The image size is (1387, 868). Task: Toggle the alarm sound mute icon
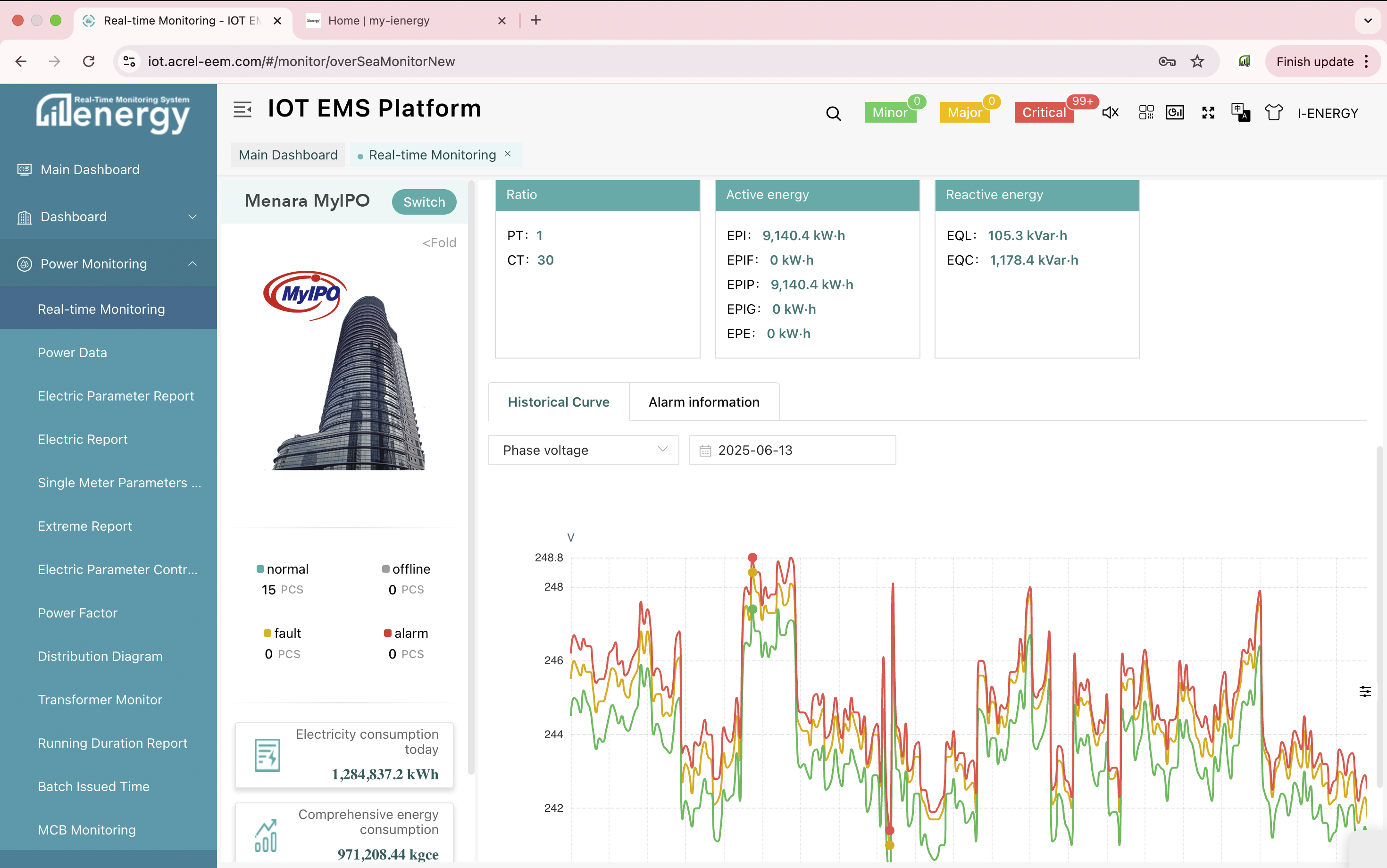point(1110,113)
